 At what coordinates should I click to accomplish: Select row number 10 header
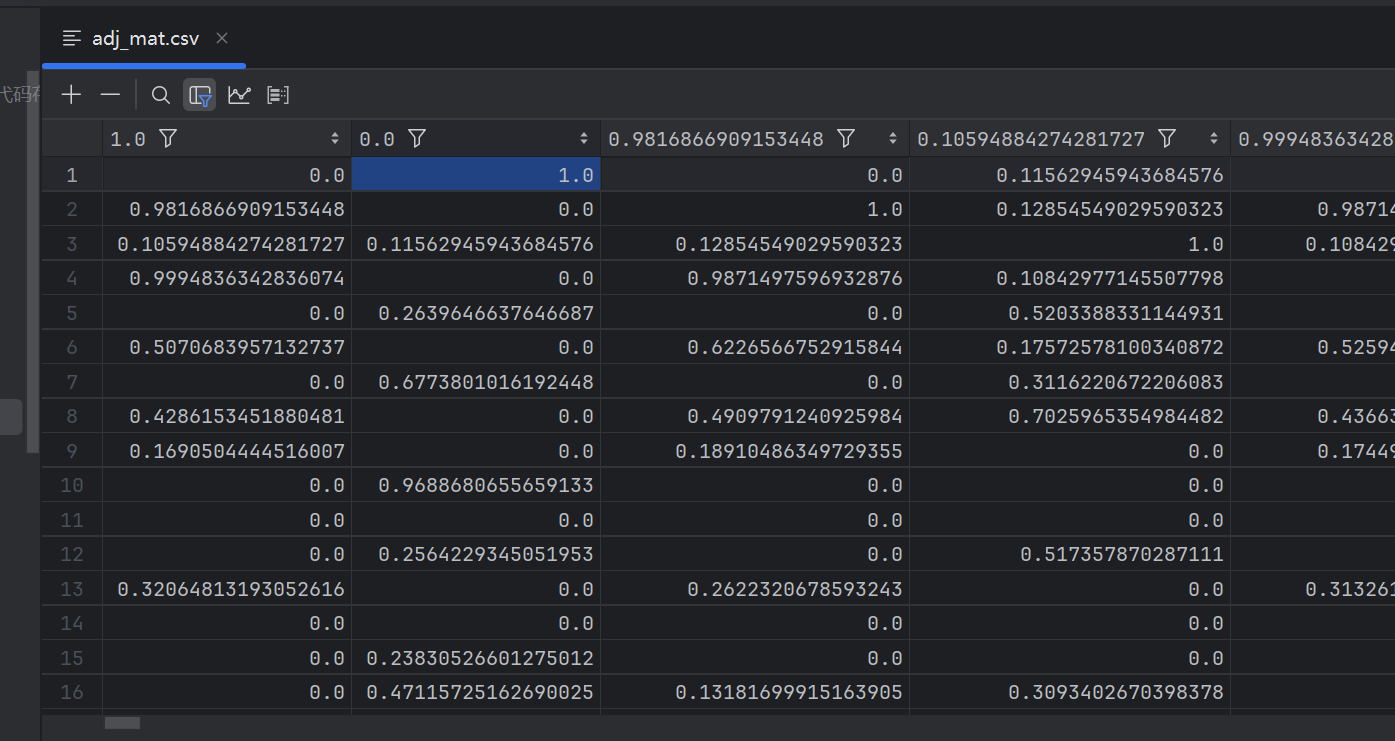coord(72,485)
